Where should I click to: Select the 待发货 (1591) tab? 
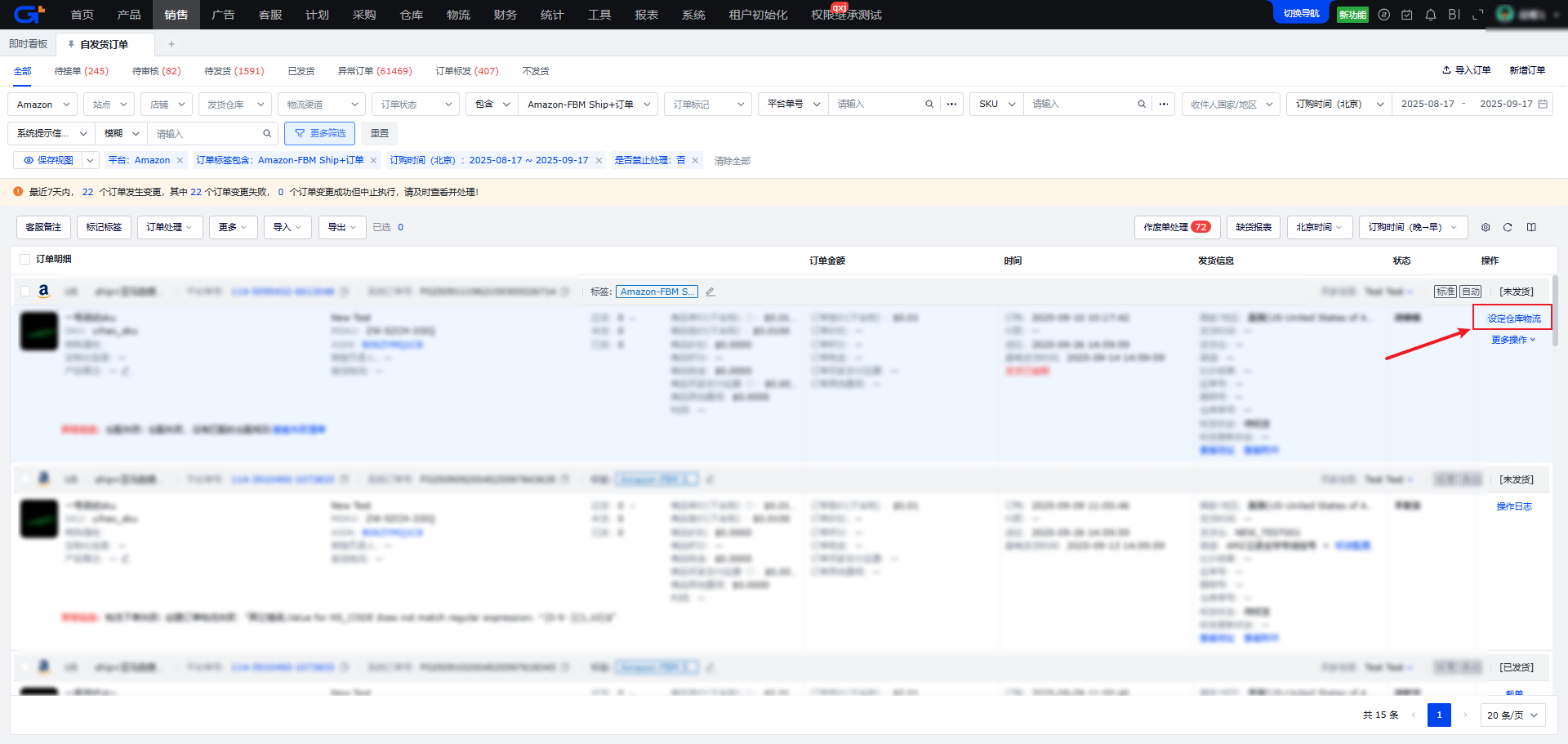pos(234,71)
